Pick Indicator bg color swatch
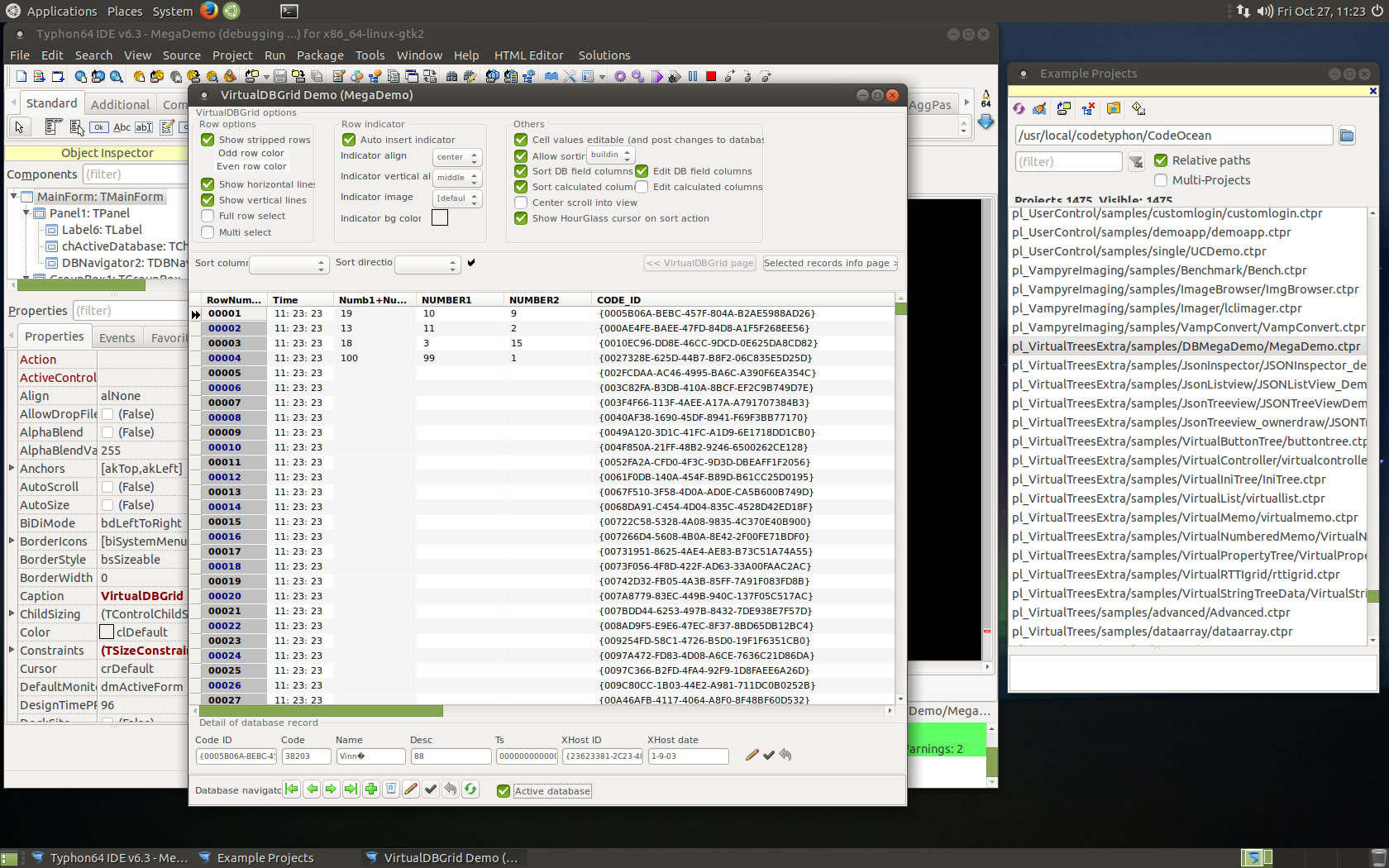1389x868 pixels. tap(440, 218)
